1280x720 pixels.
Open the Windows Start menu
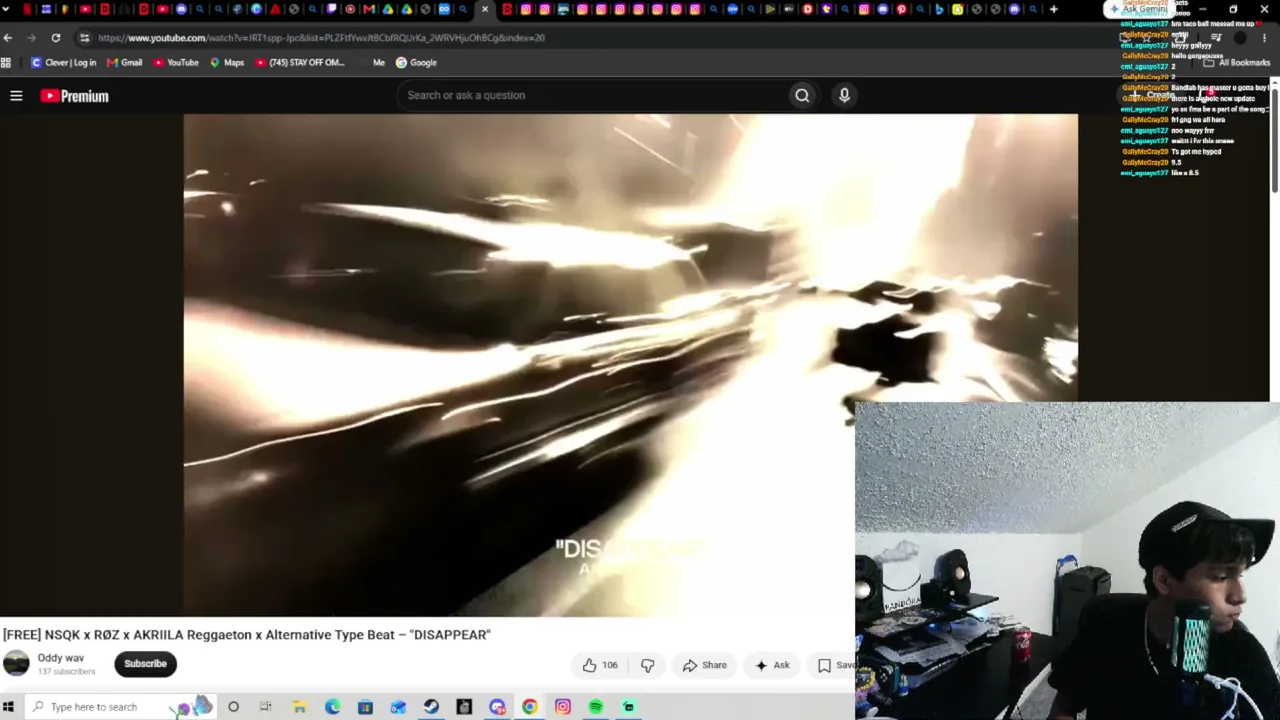pos(8,707)
